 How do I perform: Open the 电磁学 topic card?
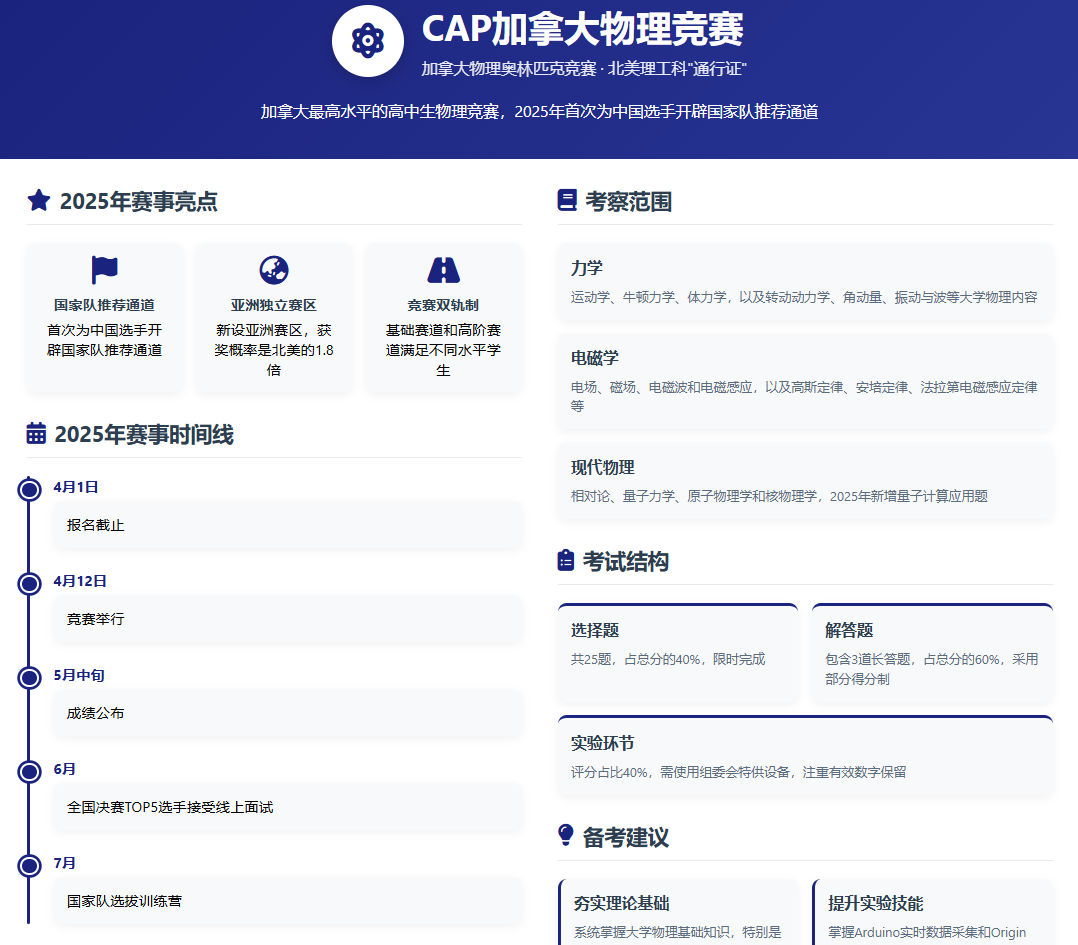coord(805,381)
